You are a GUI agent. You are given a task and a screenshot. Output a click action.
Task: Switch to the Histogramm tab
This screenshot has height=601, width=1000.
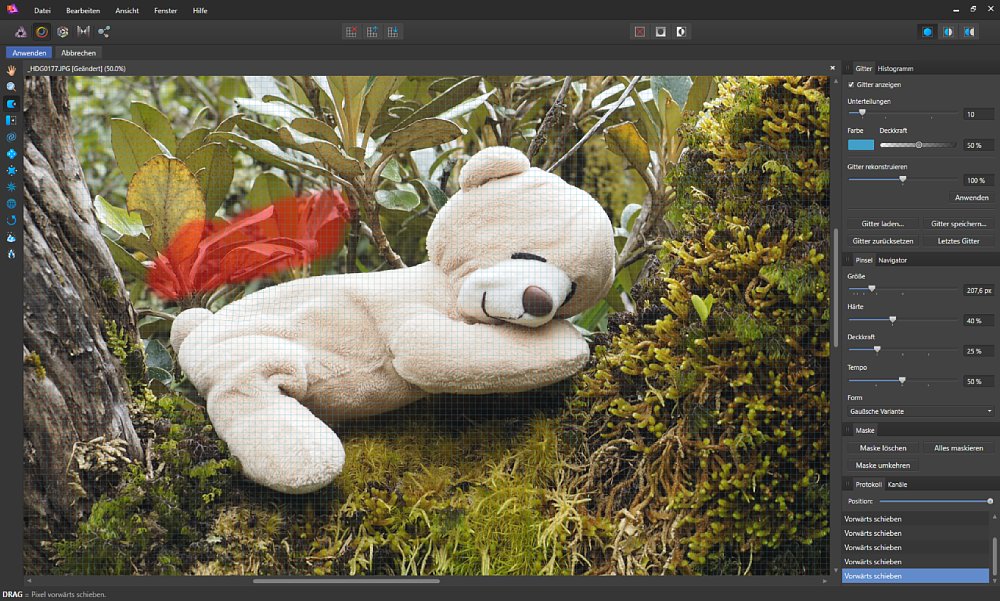click(895, 68)
